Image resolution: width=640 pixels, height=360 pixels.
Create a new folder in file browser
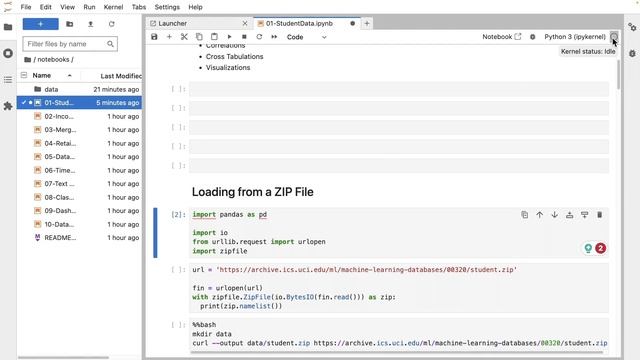point(70,24)
